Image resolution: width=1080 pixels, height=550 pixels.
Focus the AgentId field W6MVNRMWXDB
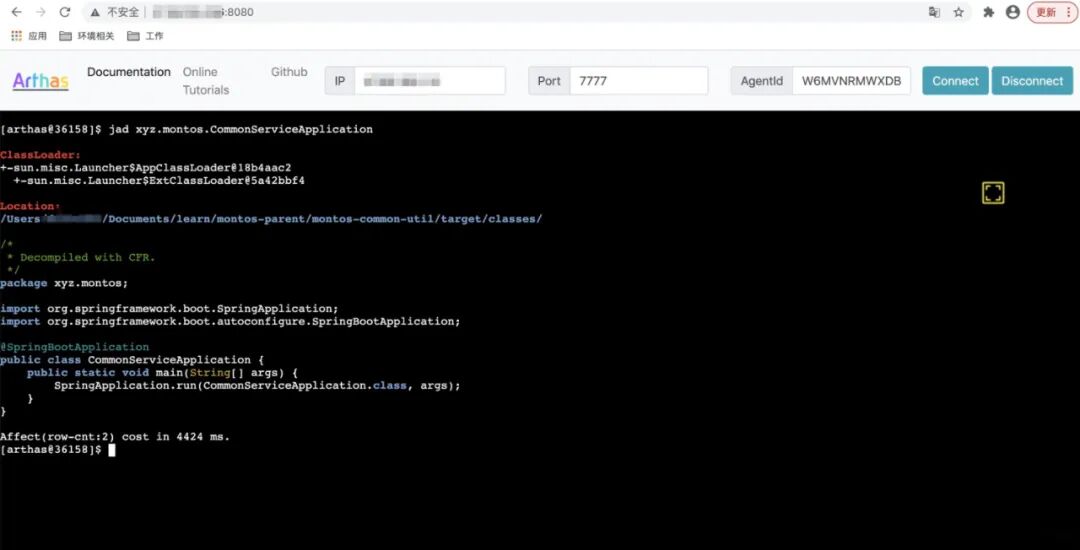(x=851, y=81)
